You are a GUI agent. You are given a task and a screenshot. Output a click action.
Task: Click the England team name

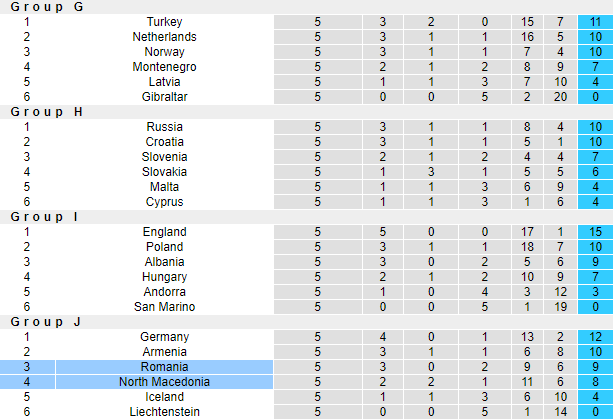(164, 232)
